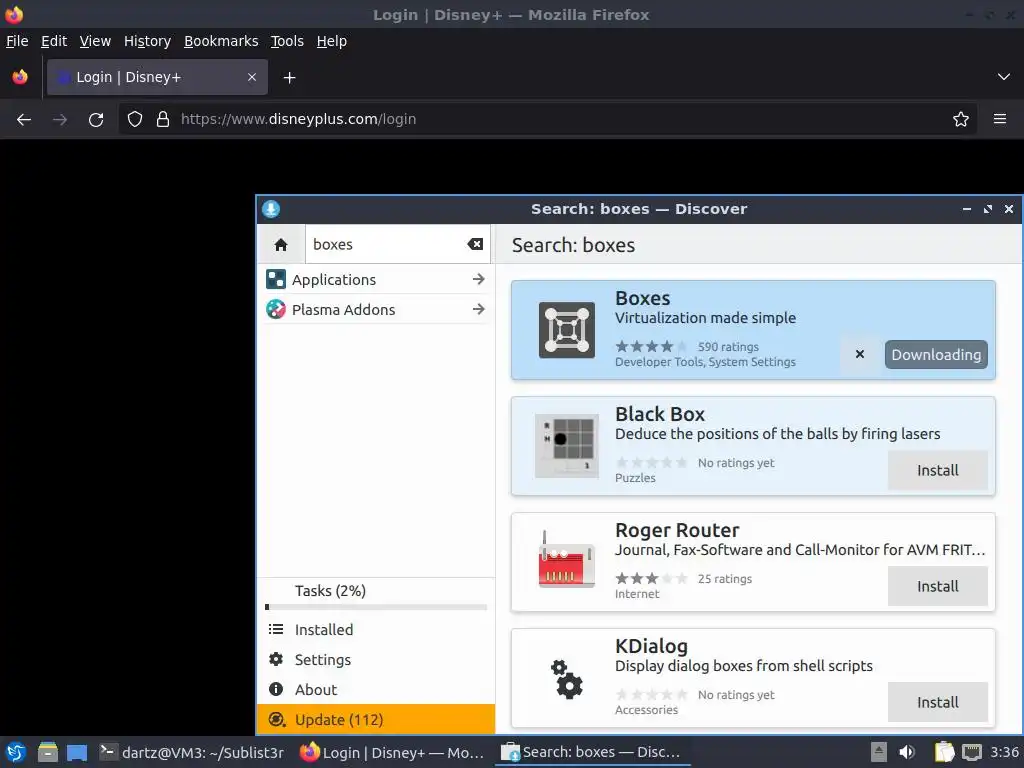Open the Help menu
The height and width of the screenshot is (768, 1024).
(332, 41)
